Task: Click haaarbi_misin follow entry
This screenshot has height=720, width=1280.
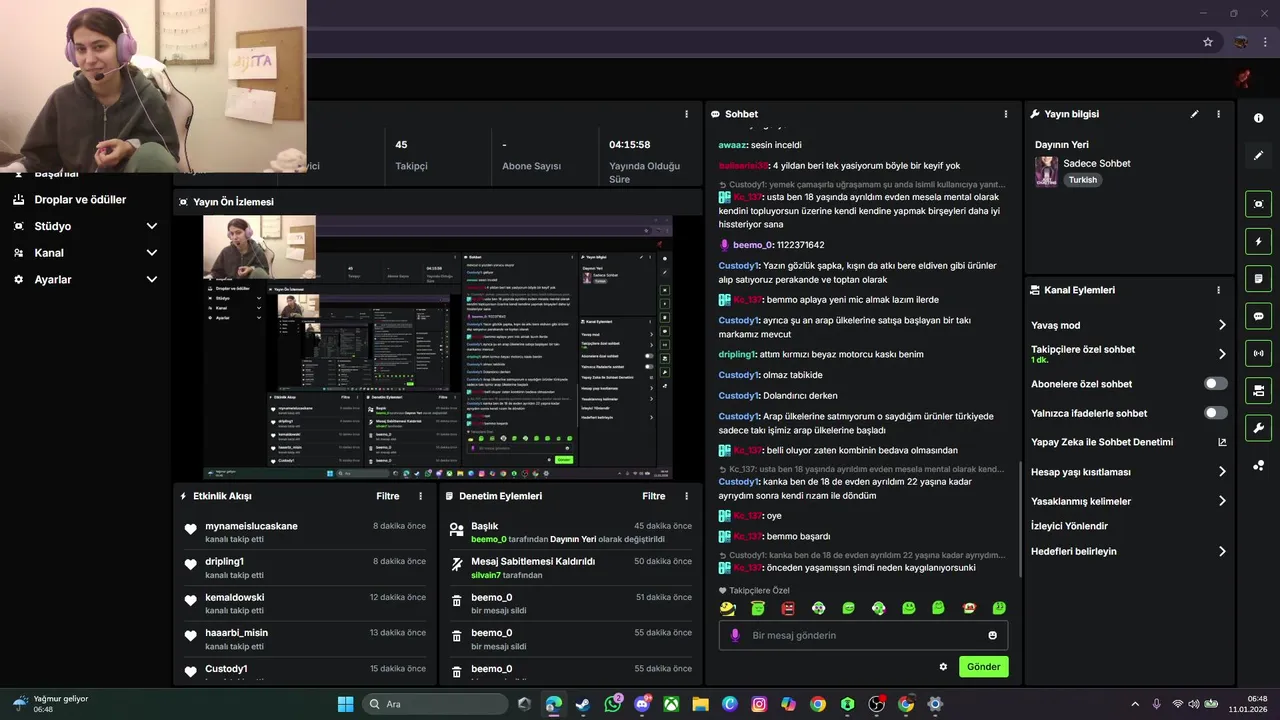Action: click(304, 639)
